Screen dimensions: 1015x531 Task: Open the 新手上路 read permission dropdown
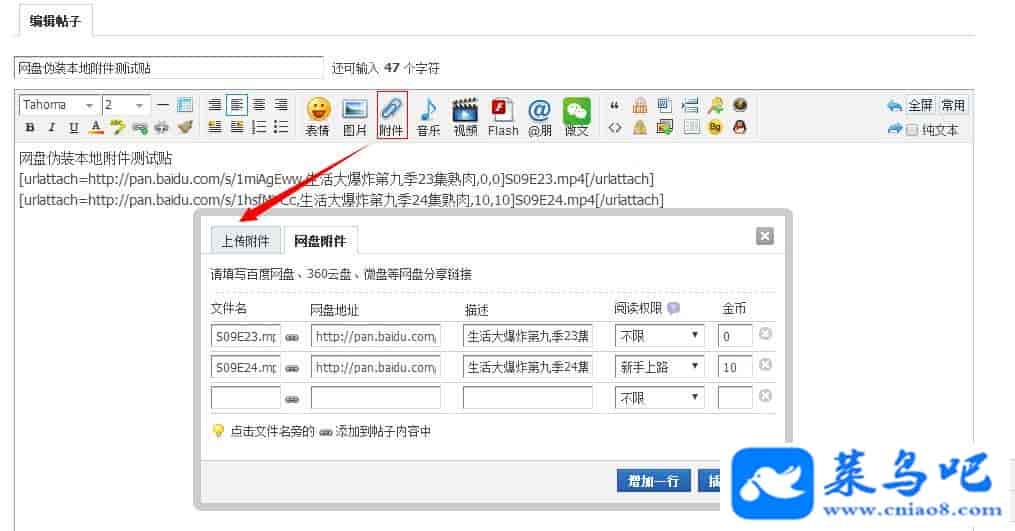(x=659, y=367)
